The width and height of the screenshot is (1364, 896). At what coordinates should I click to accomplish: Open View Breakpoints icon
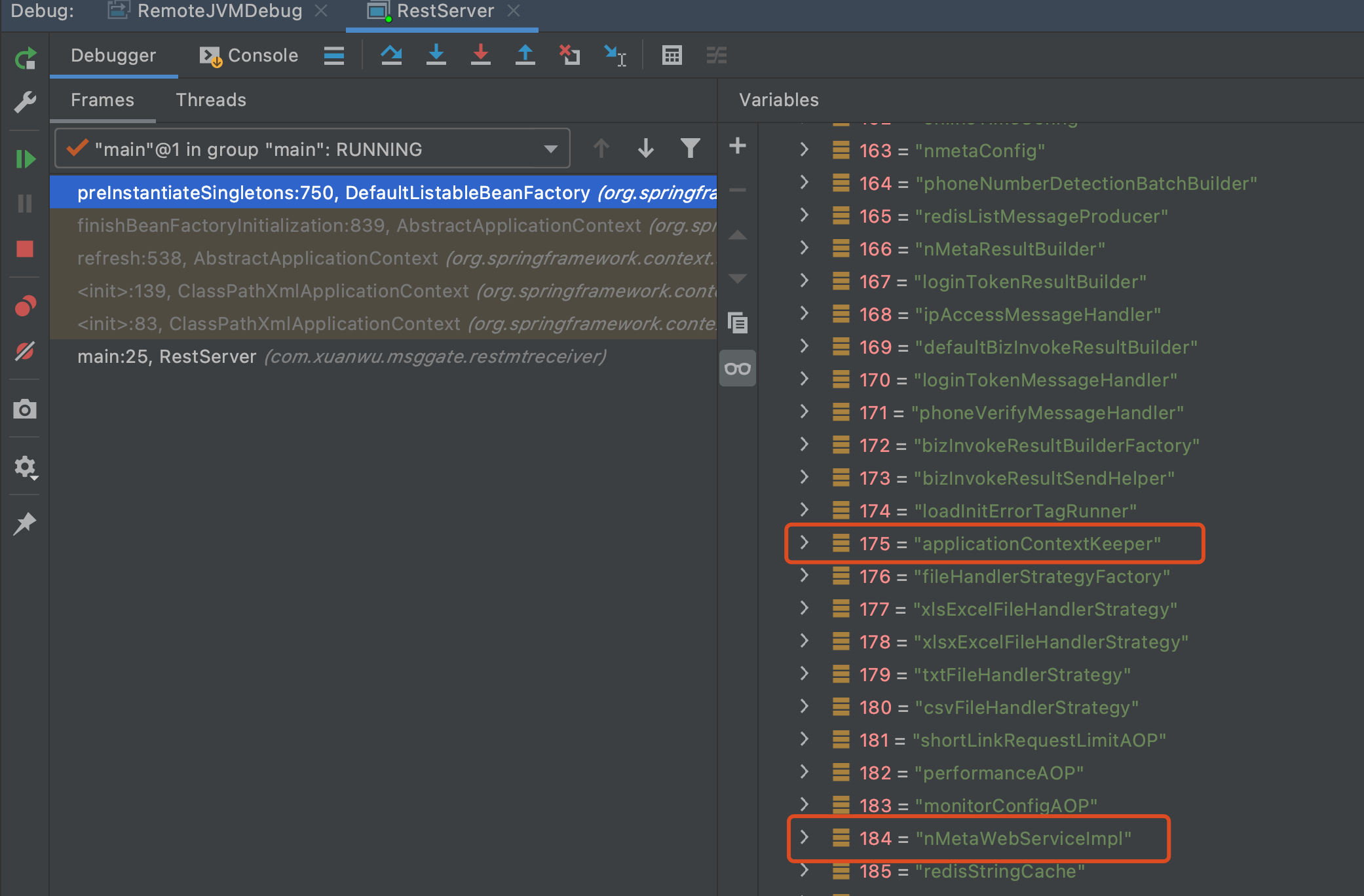click(25, 306)
